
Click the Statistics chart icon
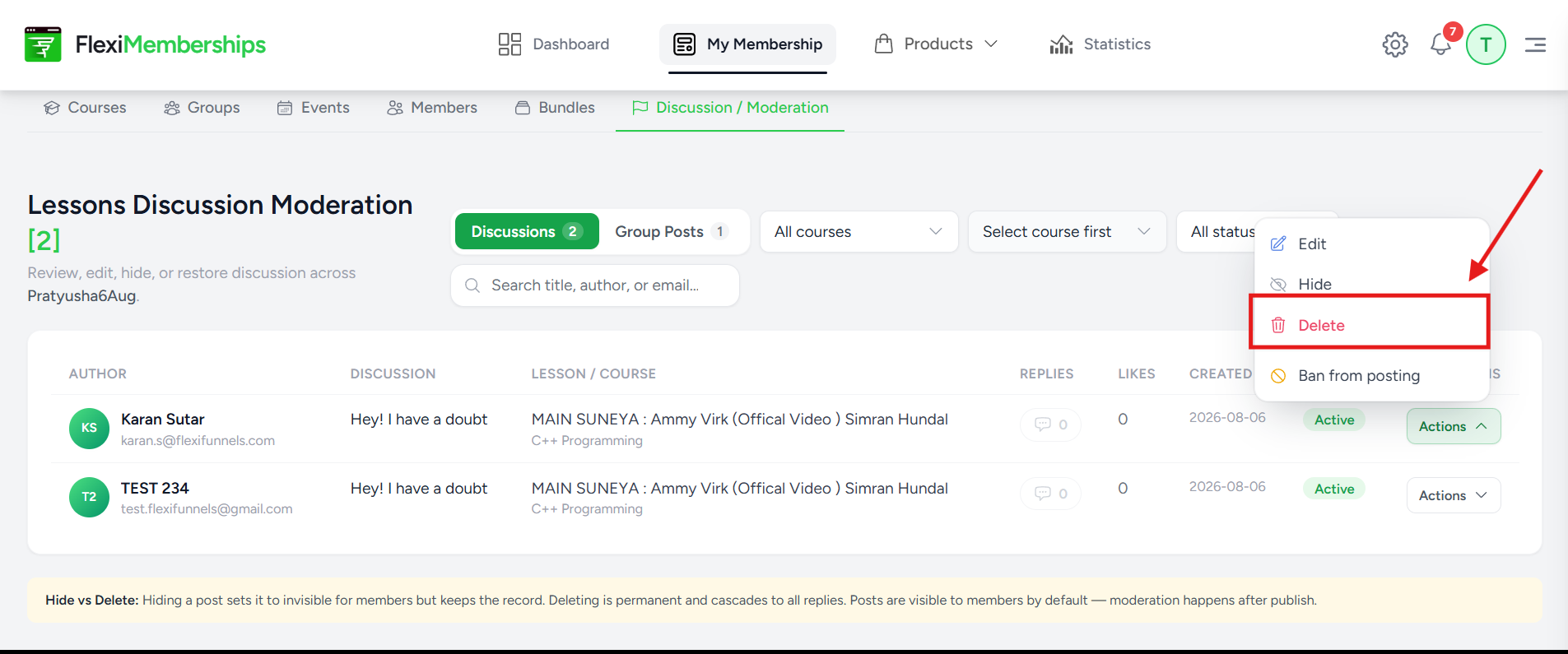[x=1061, y=44]
